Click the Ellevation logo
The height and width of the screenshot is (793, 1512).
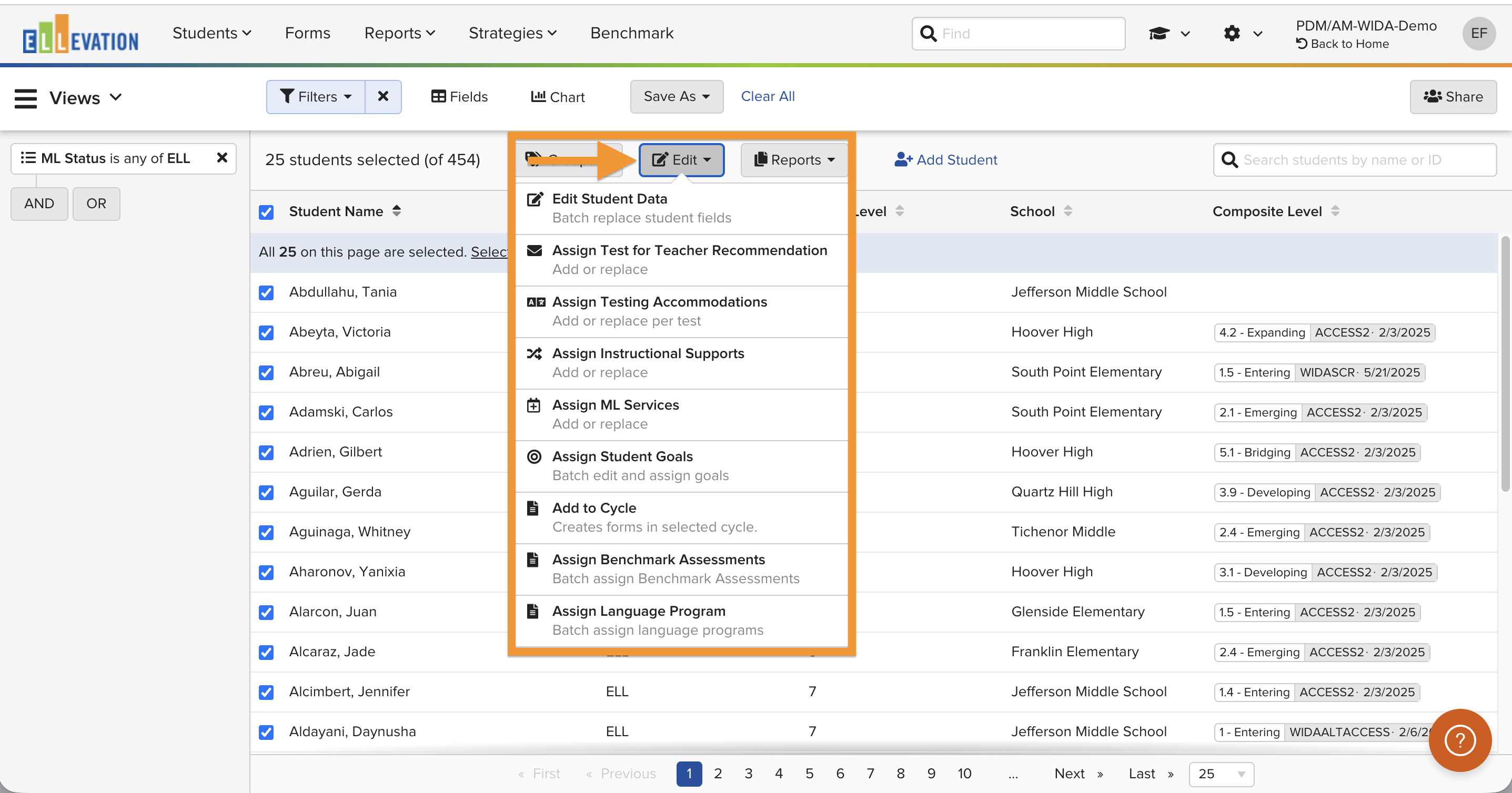[x=80, y=34]
